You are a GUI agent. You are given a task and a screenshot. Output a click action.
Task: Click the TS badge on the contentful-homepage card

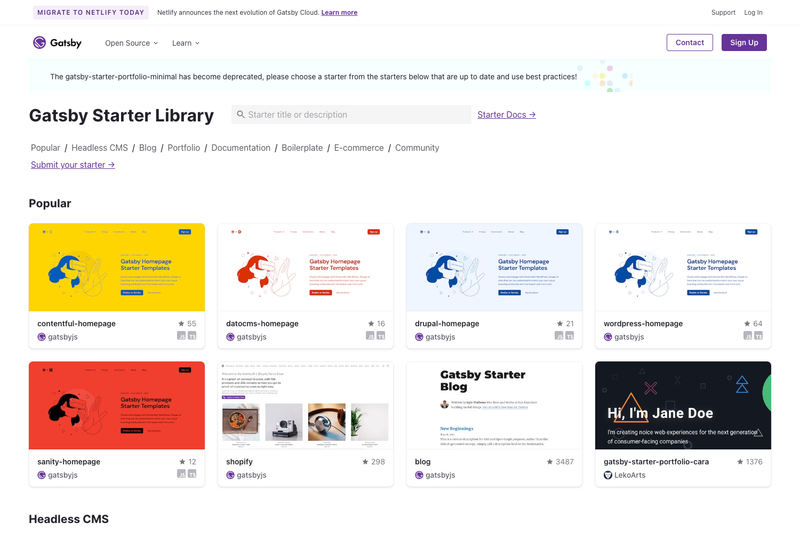pyautogui.click(x=192, y=336)
